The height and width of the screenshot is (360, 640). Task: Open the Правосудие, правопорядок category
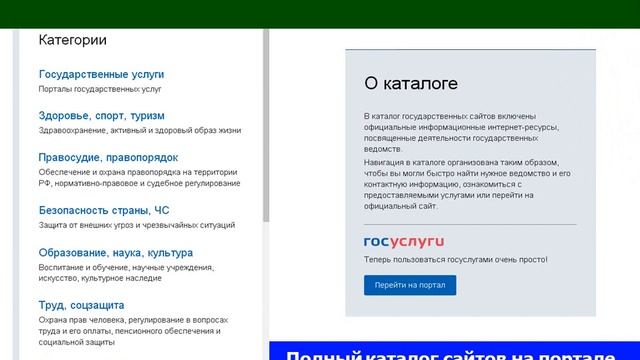[x=108, y=158]
